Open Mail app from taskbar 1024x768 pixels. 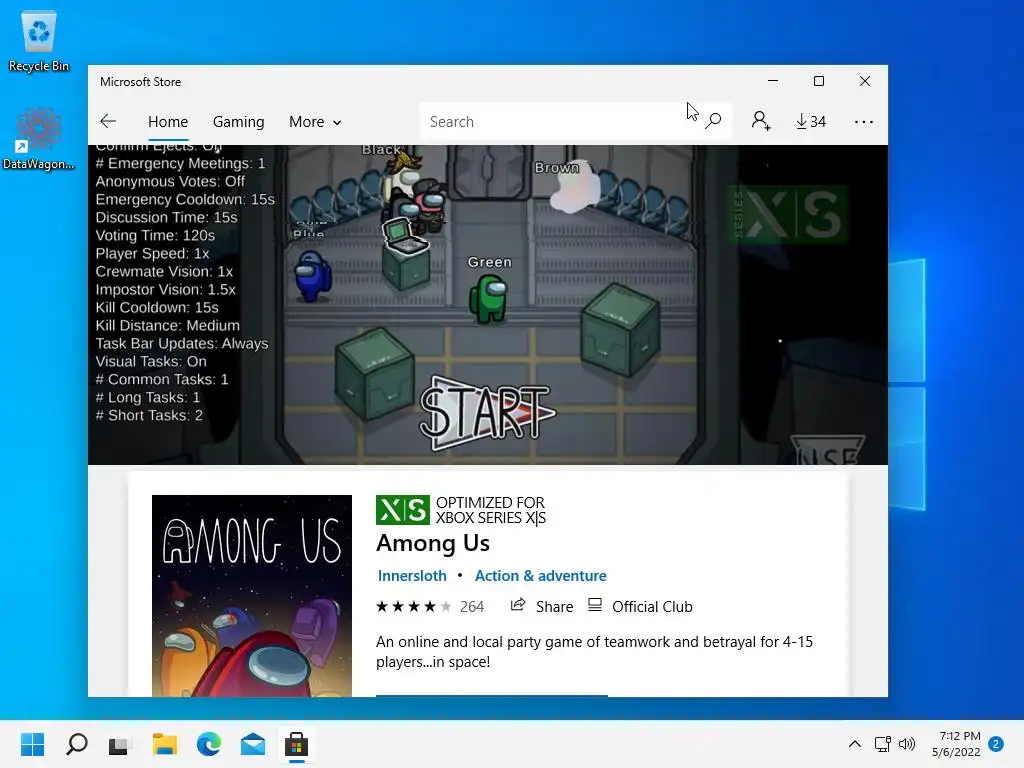[253, 744]
